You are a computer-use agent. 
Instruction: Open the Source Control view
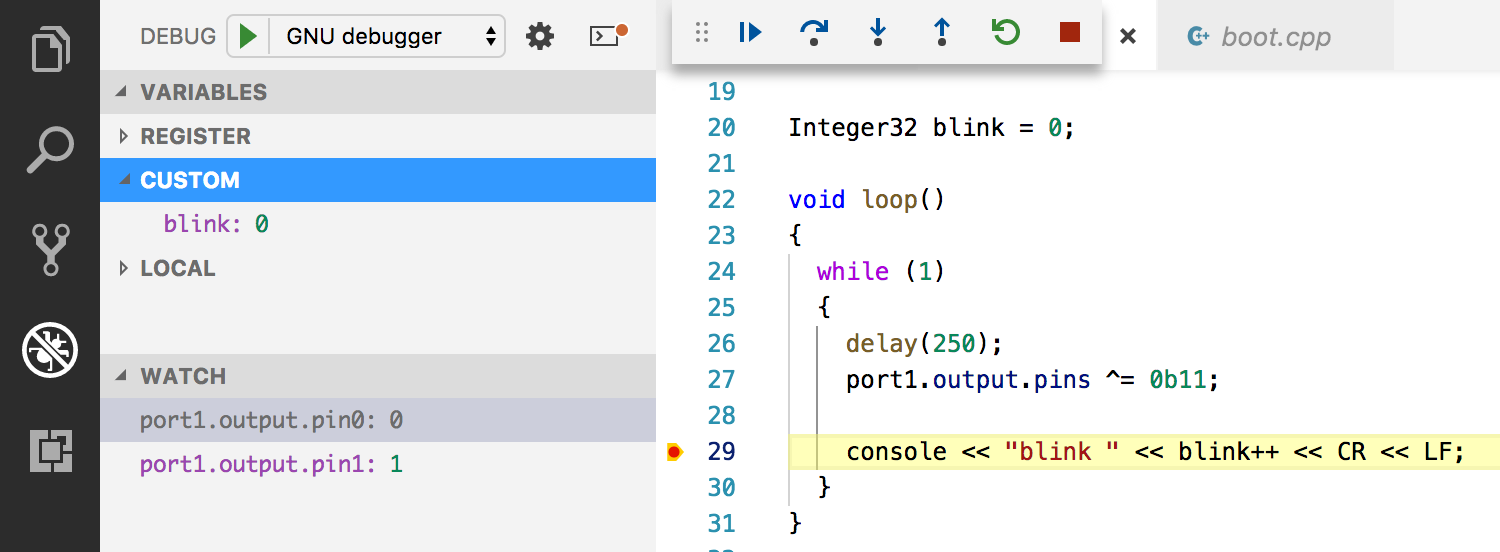pos(50,250)
